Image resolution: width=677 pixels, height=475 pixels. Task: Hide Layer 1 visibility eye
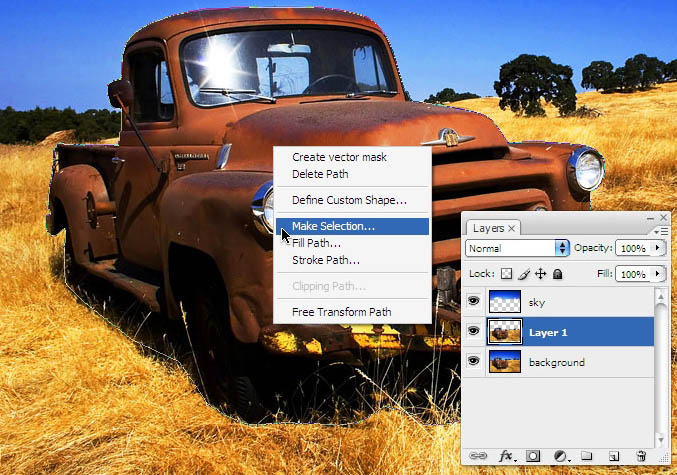[x=474, y=331]
